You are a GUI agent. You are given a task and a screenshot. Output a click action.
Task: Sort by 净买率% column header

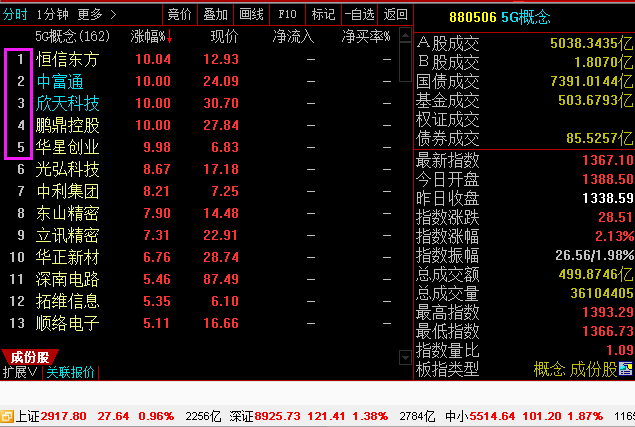(366, 36)
